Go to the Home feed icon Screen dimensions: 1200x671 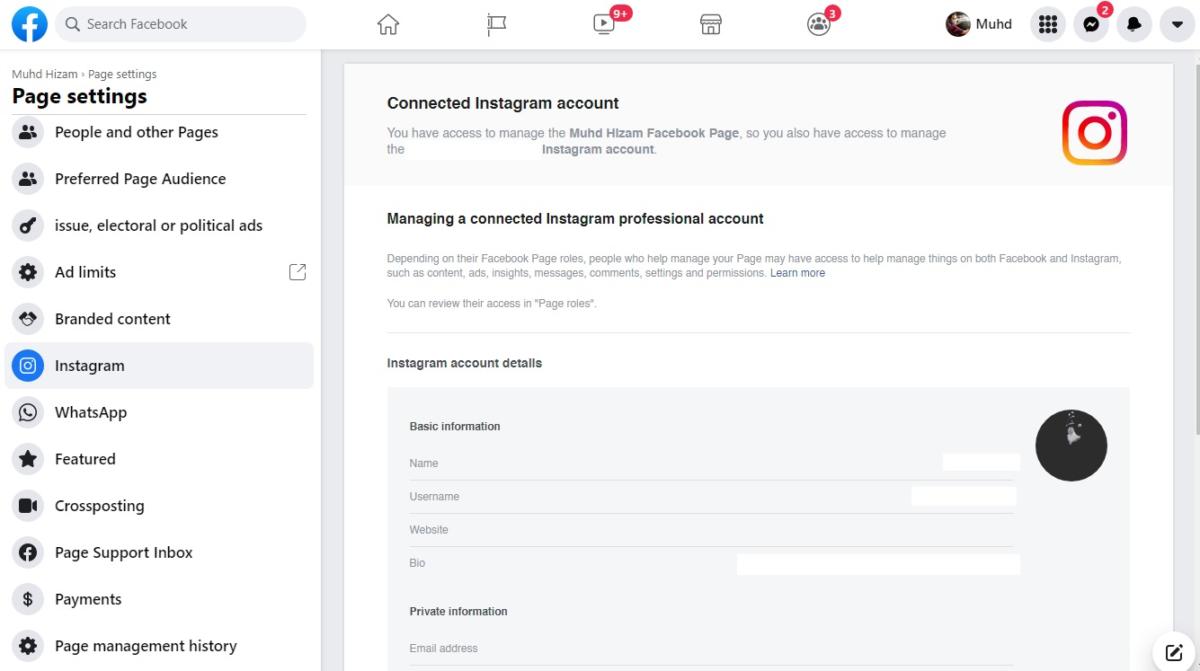point(388,24)
